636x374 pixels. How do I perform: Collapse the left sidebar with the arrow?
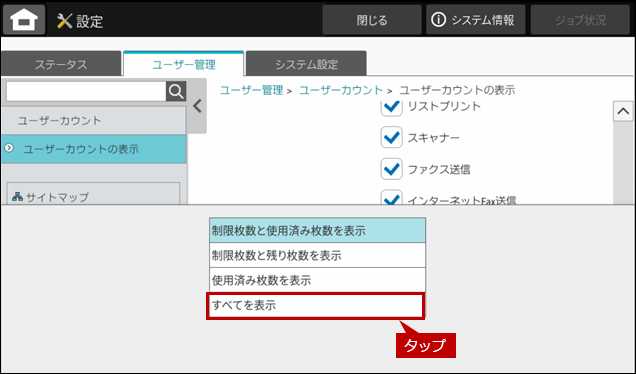(x=197, y=106)
